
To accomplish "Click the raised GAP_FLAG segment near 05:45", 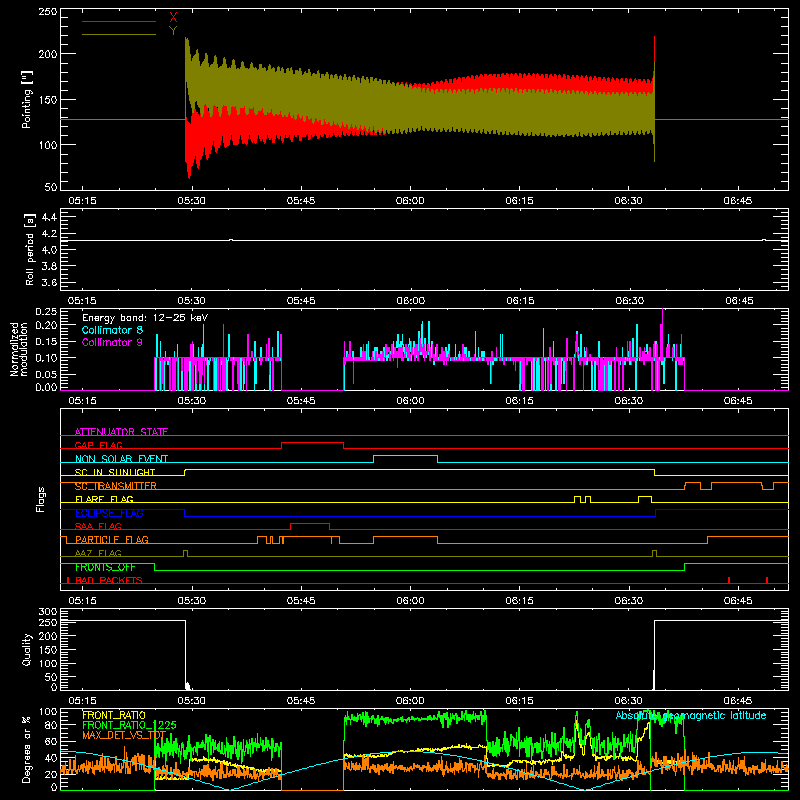I will (312, 442).
